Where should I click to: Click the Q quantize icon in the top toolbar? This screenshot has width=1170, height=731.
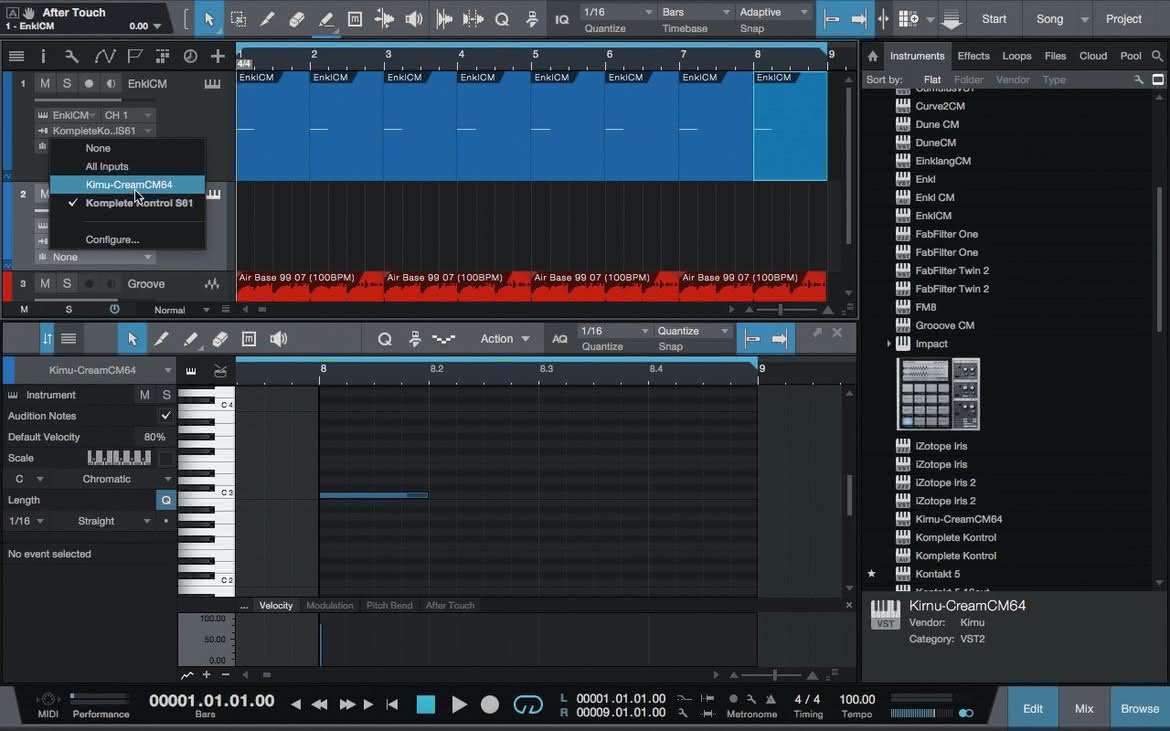click(x=502, y=19)
